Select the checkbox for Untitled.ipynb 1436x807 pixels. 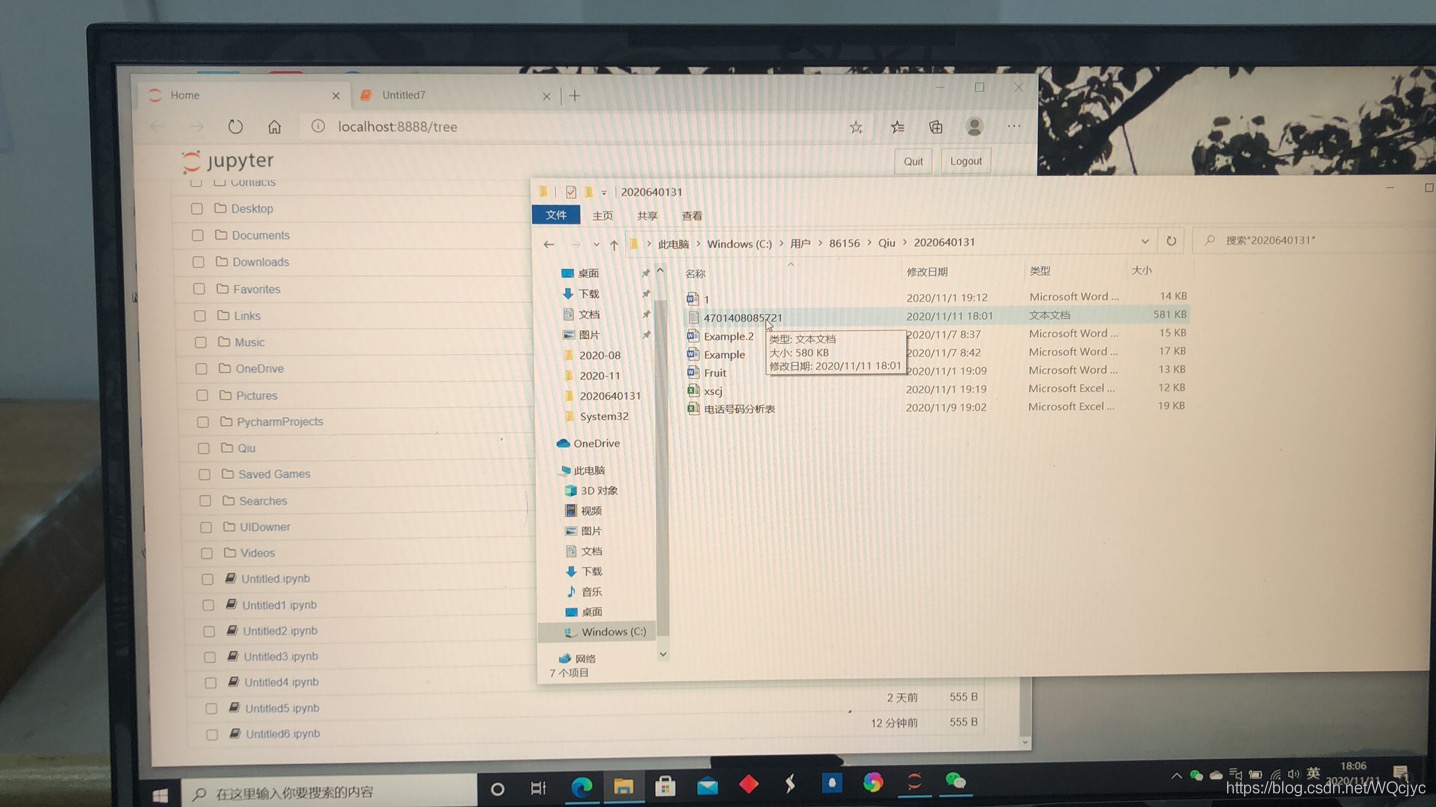tap(207, 579)
